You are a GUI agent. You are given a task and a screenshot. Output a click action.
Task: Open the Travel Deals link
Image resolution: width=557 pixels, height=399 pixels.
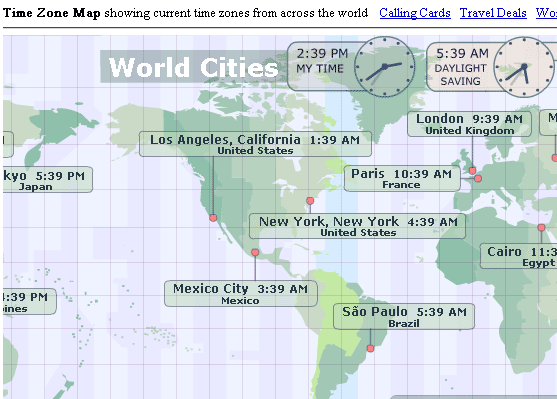point(493,13)
